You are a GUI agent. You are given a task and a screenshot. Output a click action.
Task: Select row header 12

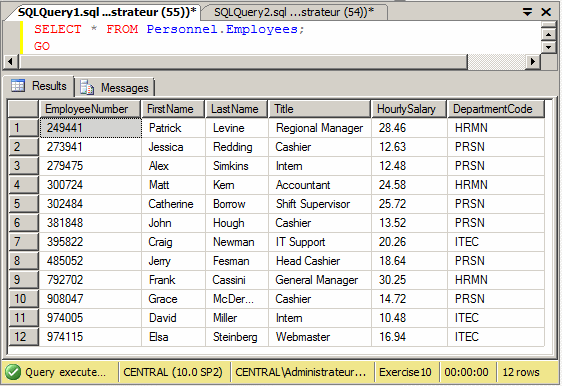pyautogui.click(x=23, y=337)
